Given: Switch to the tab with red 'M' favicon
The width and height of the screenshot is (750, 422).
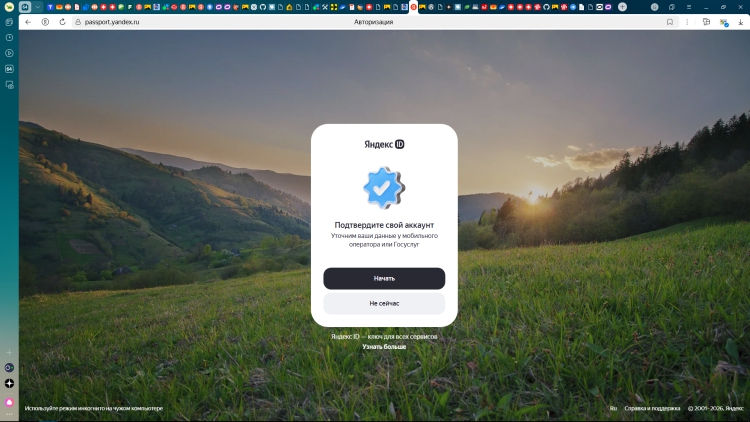Looking at the screenshot, I should coord(484,7).
